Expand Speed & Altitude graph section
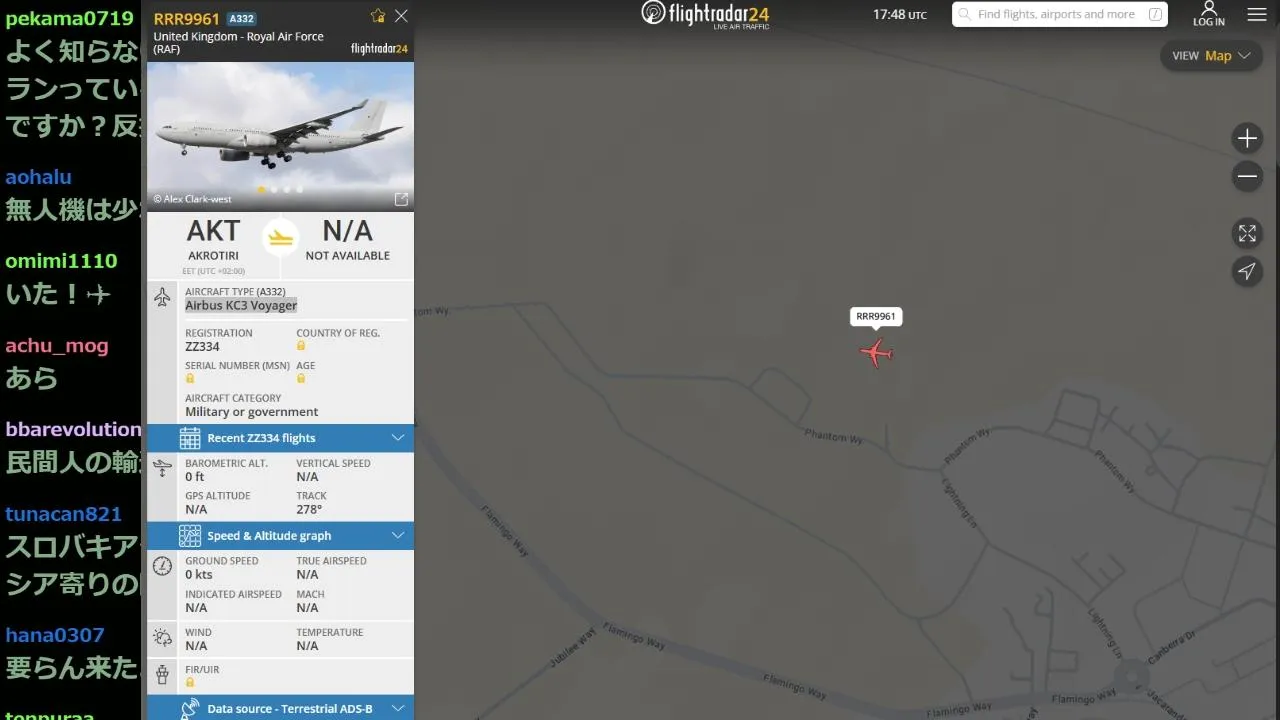This screenshot has height=720, width=1280. [x=280, y=536]
